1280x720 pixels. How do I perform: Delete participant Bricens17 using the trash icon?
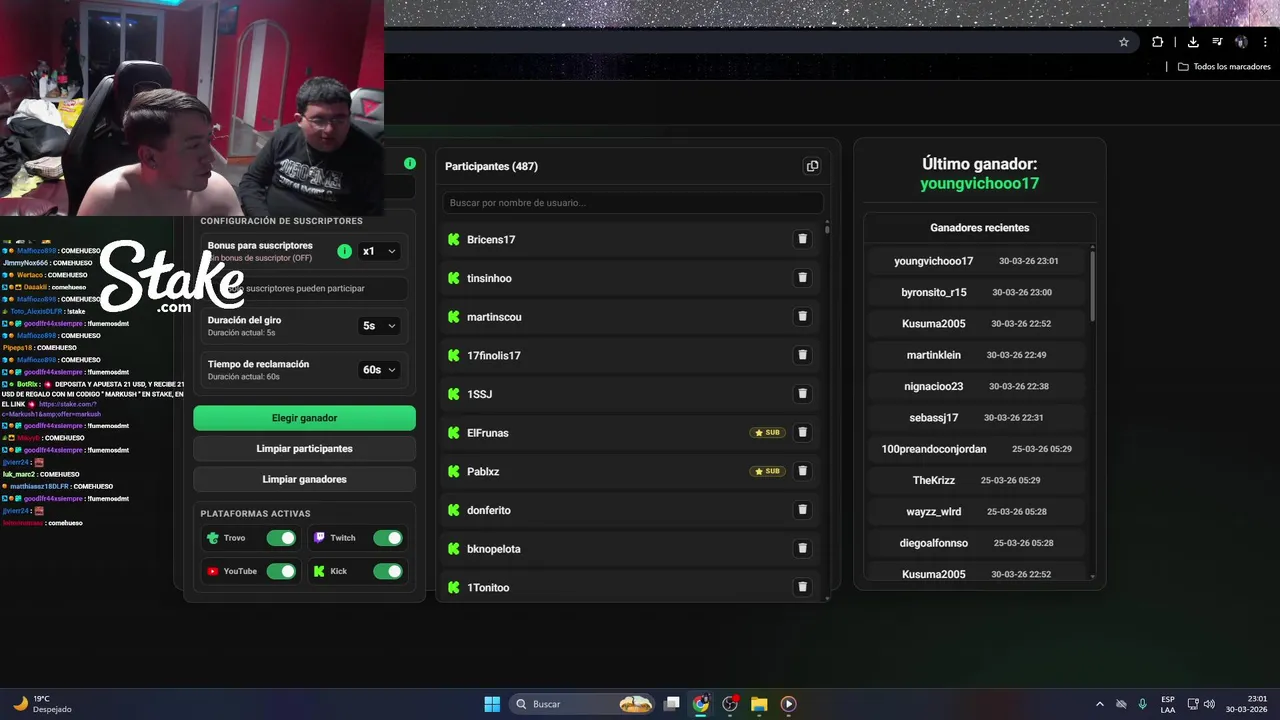[x=802, y=239]
